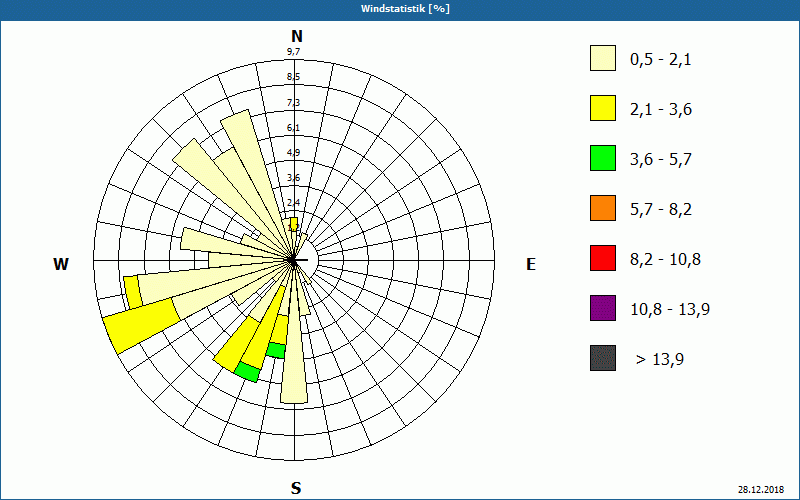
Task: Click the N compass label
Action: 296,36
